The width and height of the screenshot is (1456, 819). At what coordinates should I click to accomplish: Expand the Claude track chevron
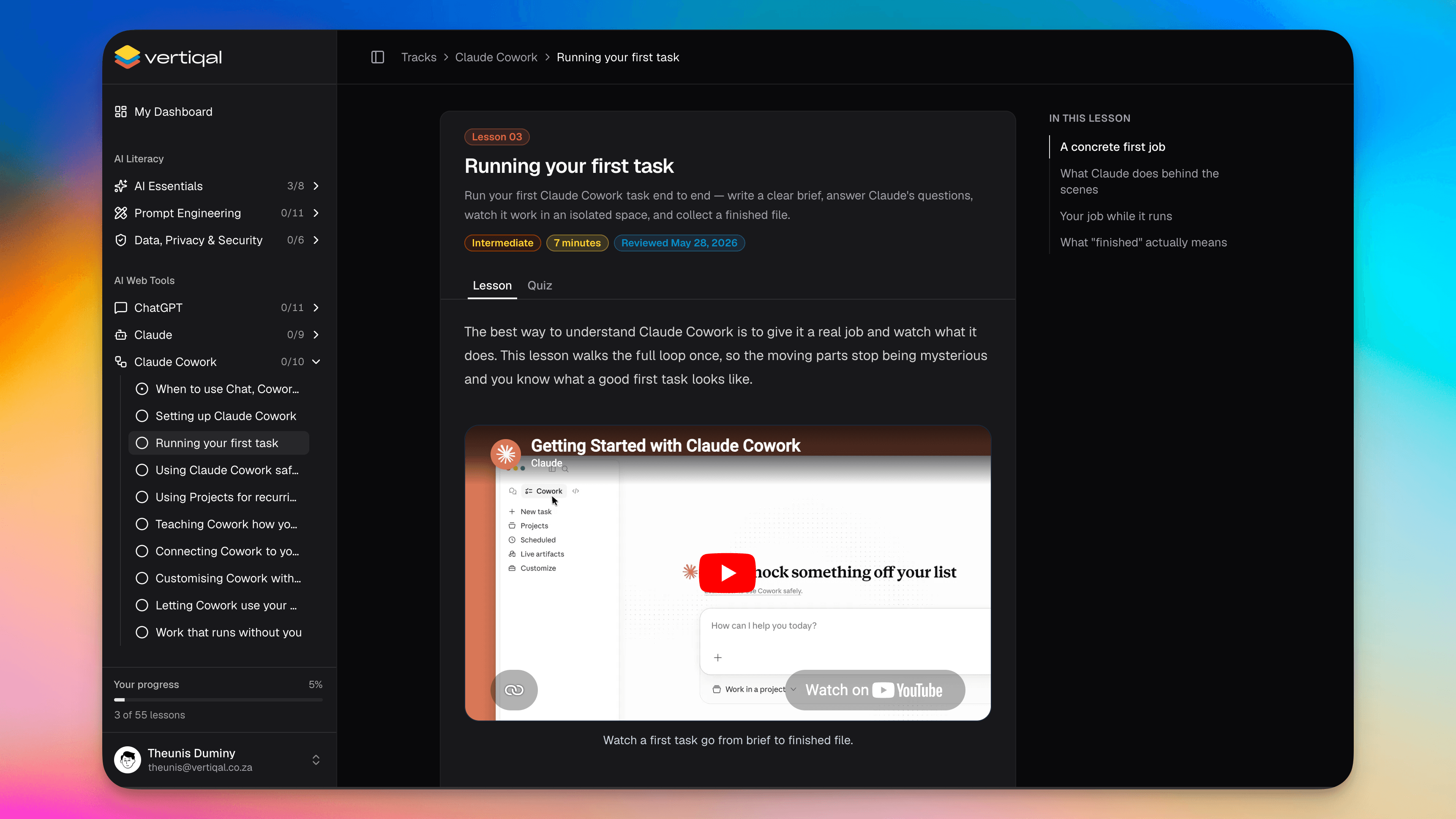pyautogui.click(x=316, y=335)
